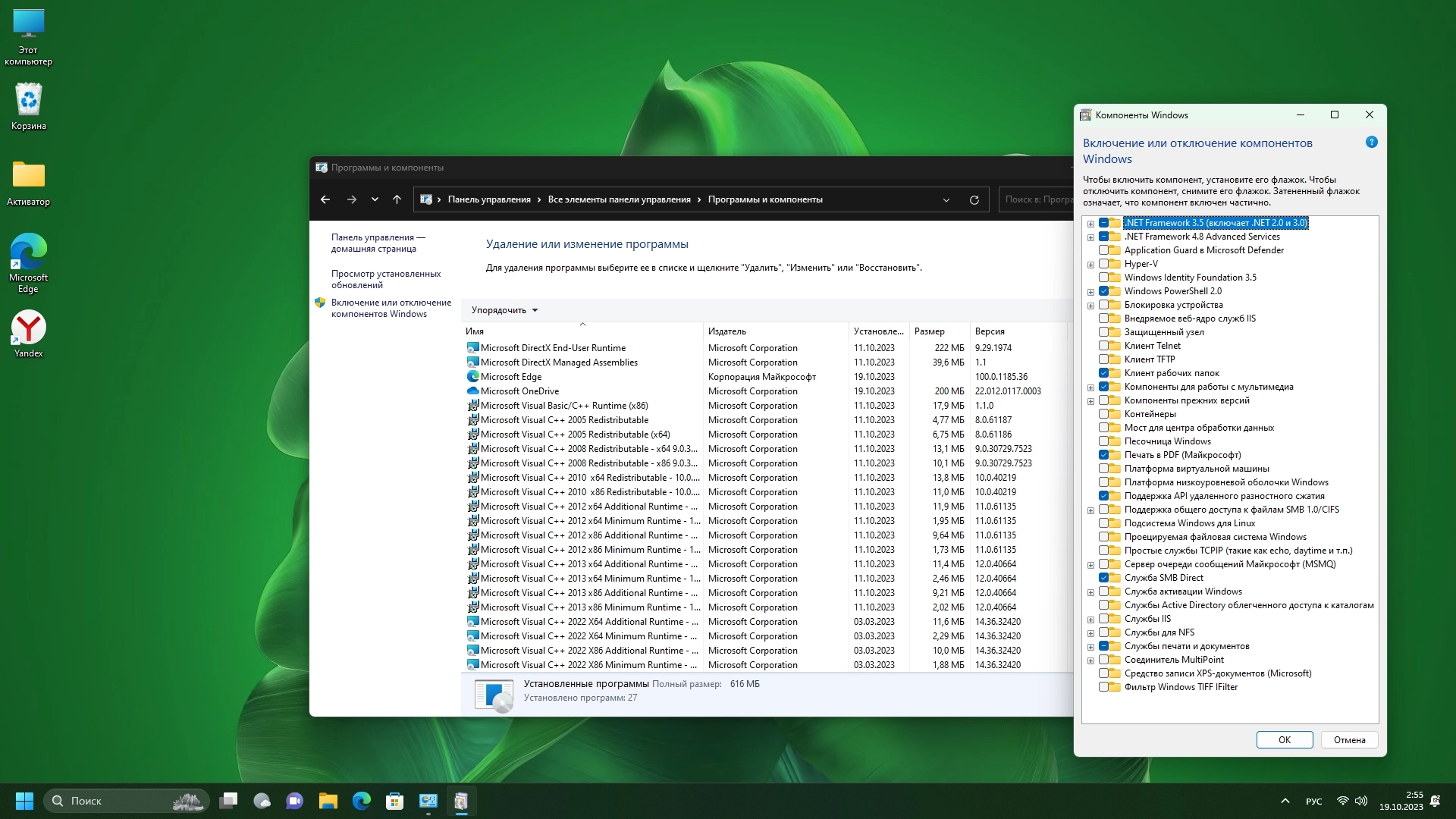Expand .NET Framework 3.5 tree node
The image size is (1456, 819).
(1090, 224)
